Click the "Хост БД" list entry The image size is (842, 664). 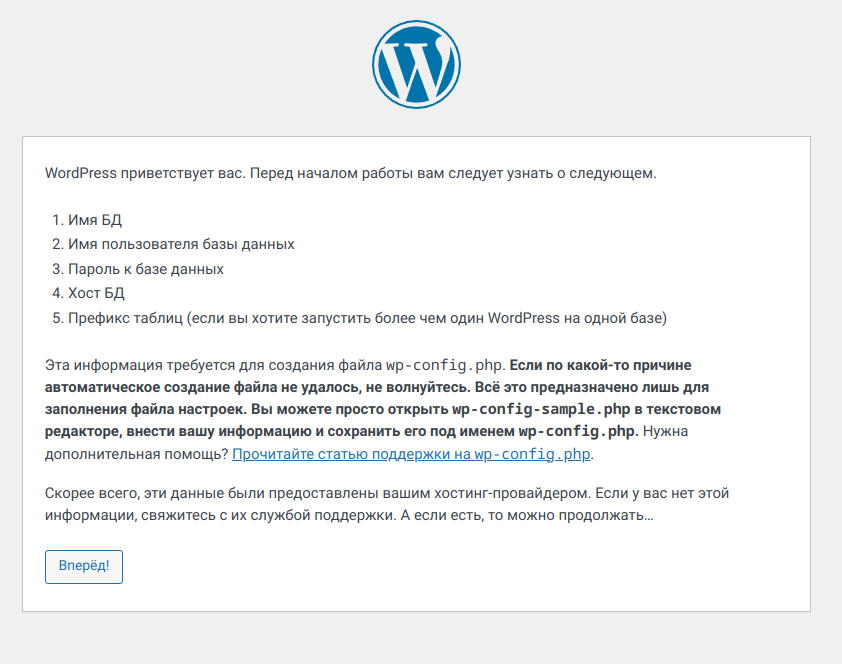click(x=96, y=294)
